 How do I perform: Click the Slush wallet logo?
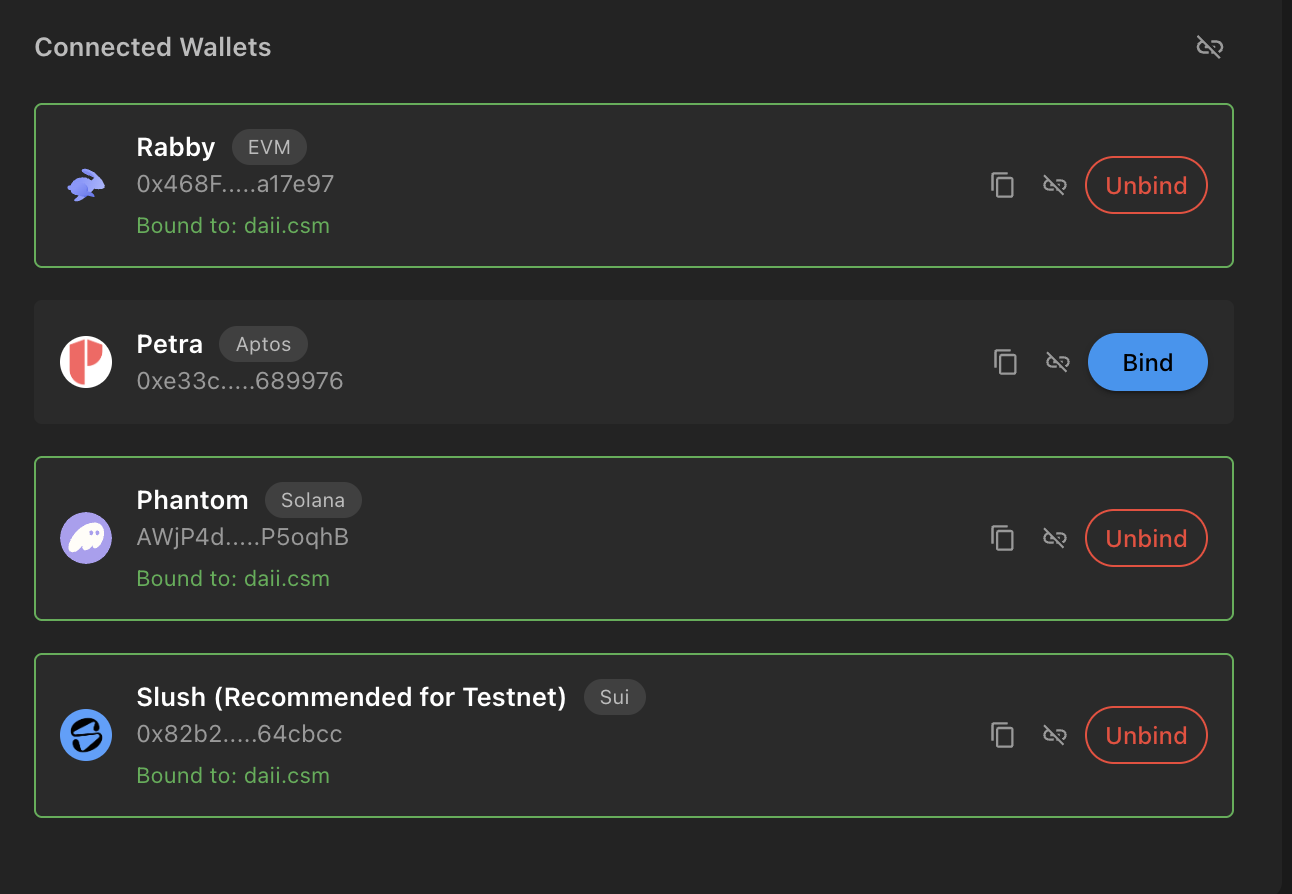click(x=86, y=735)
